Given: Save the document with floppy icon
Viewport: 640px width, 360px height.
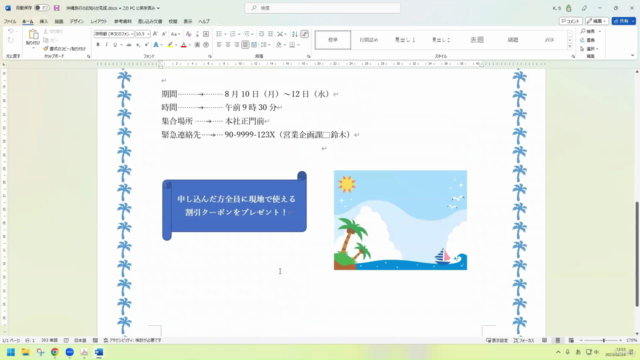Looking at the screenshot, I should tap(57, 8).
